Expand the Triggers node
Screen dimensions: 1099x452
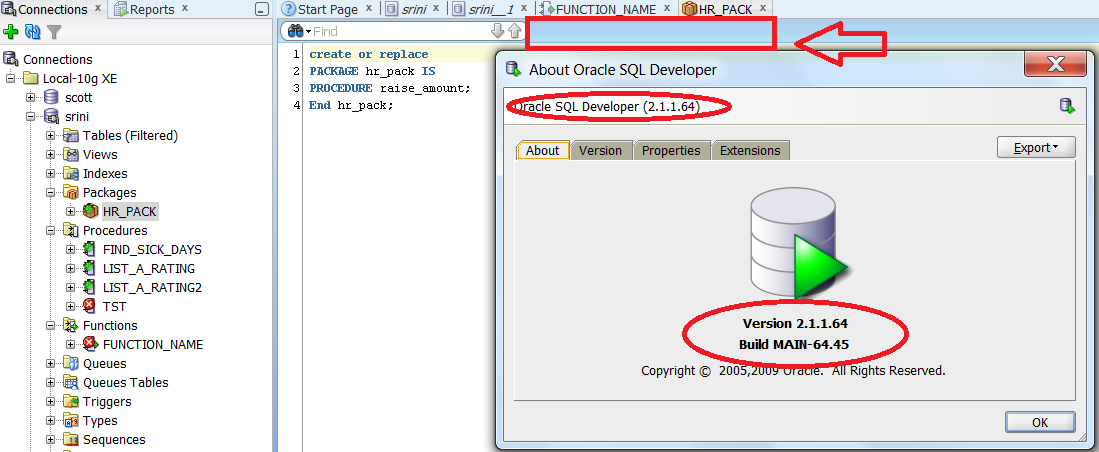point(50,402)
